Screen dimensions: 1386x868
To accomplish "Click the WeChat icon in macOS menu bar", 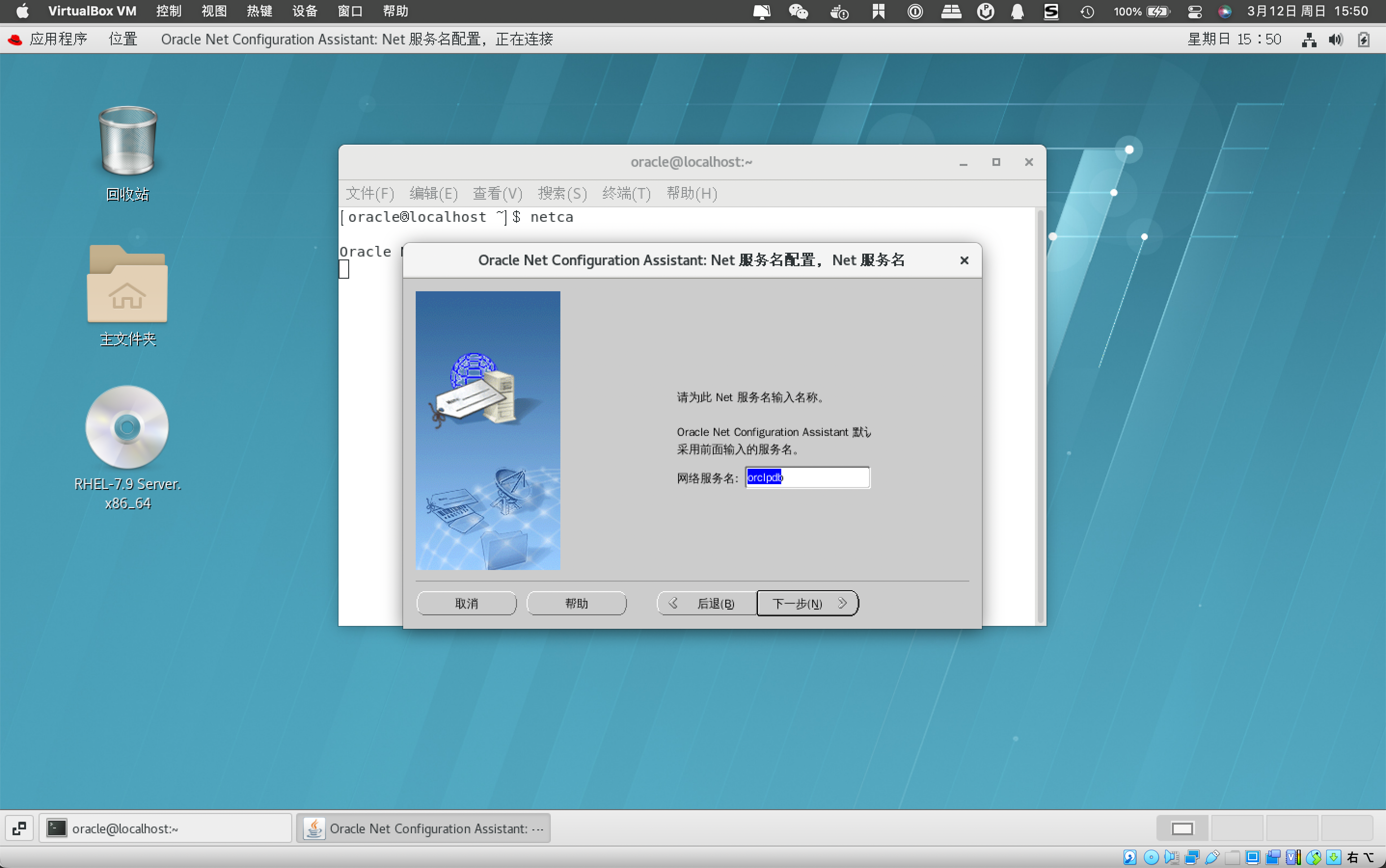I will 798,11.
